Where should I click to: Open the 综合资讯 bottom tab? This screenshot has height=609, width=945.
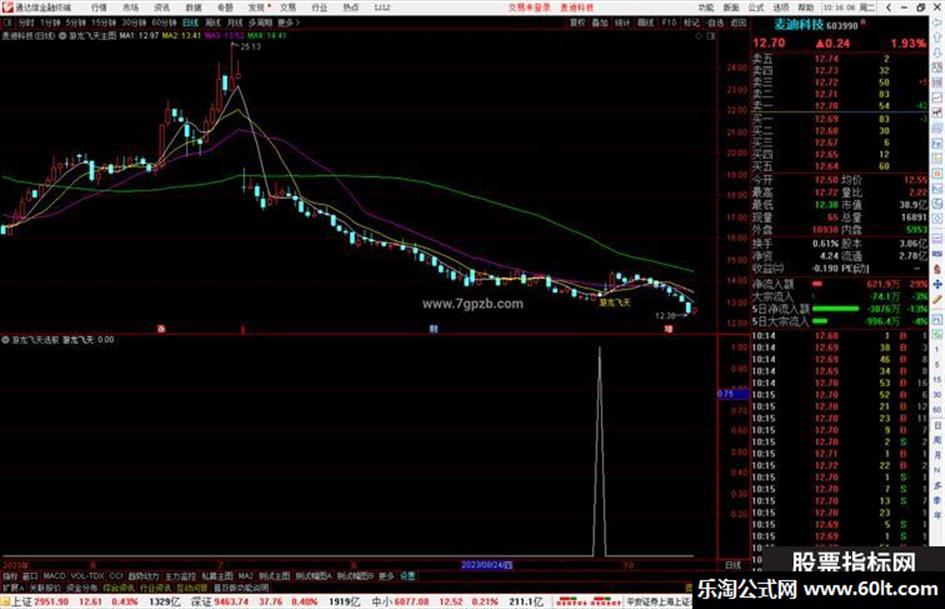pos(119,587)
